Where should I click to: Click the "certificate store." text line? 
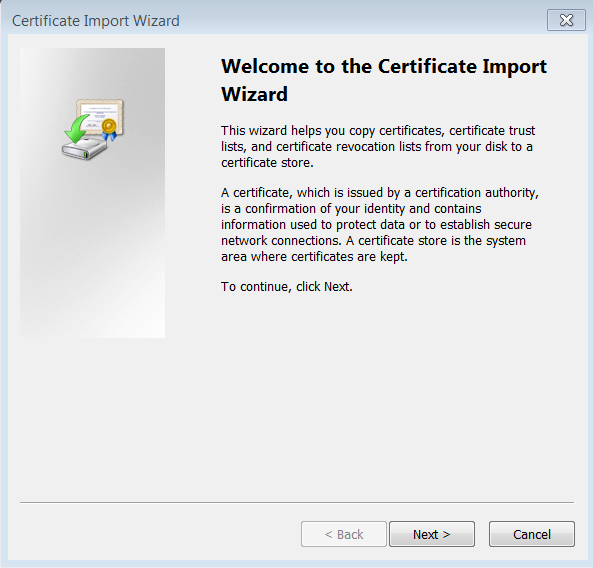click(x=267, y=163)
